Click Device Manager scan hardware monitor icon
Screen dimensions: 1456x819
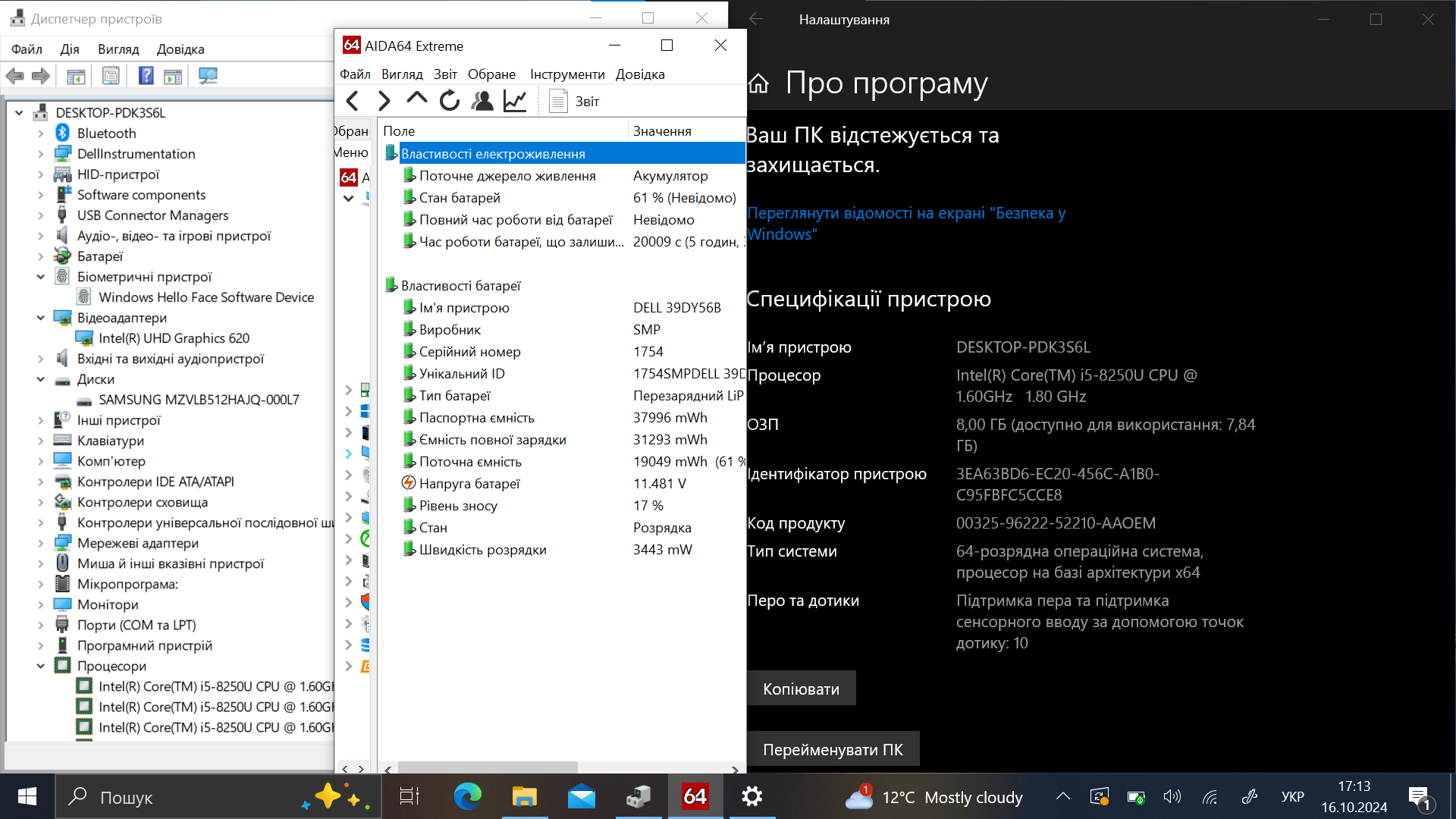[208, 76]
